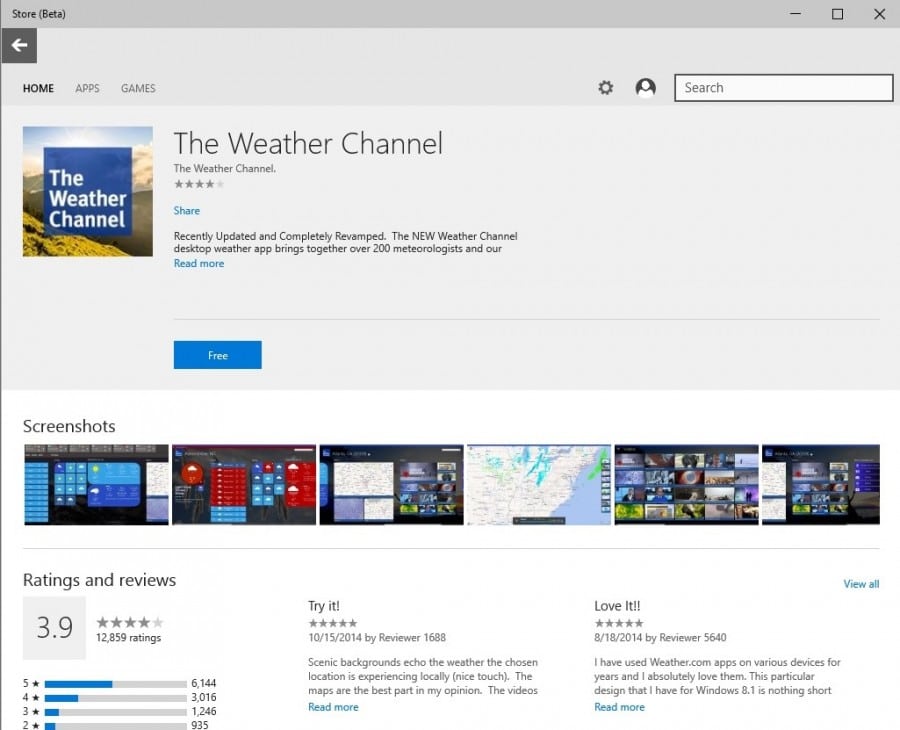Click The Weather Channel app icon
900x730 pixels.
[87, 191]
